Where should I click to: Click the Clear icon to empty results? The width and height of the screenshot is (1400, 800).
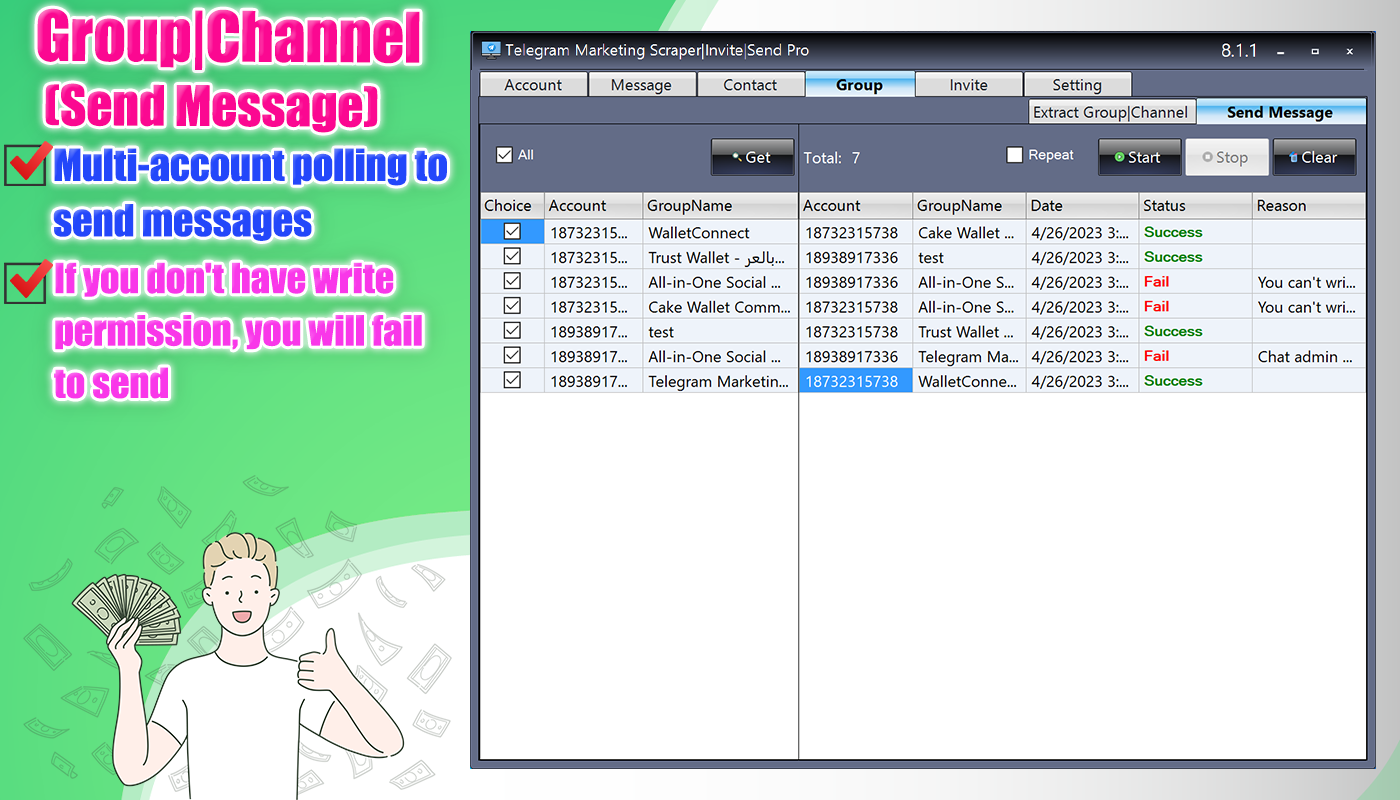pyautogui.click(x=1296, y=157)
